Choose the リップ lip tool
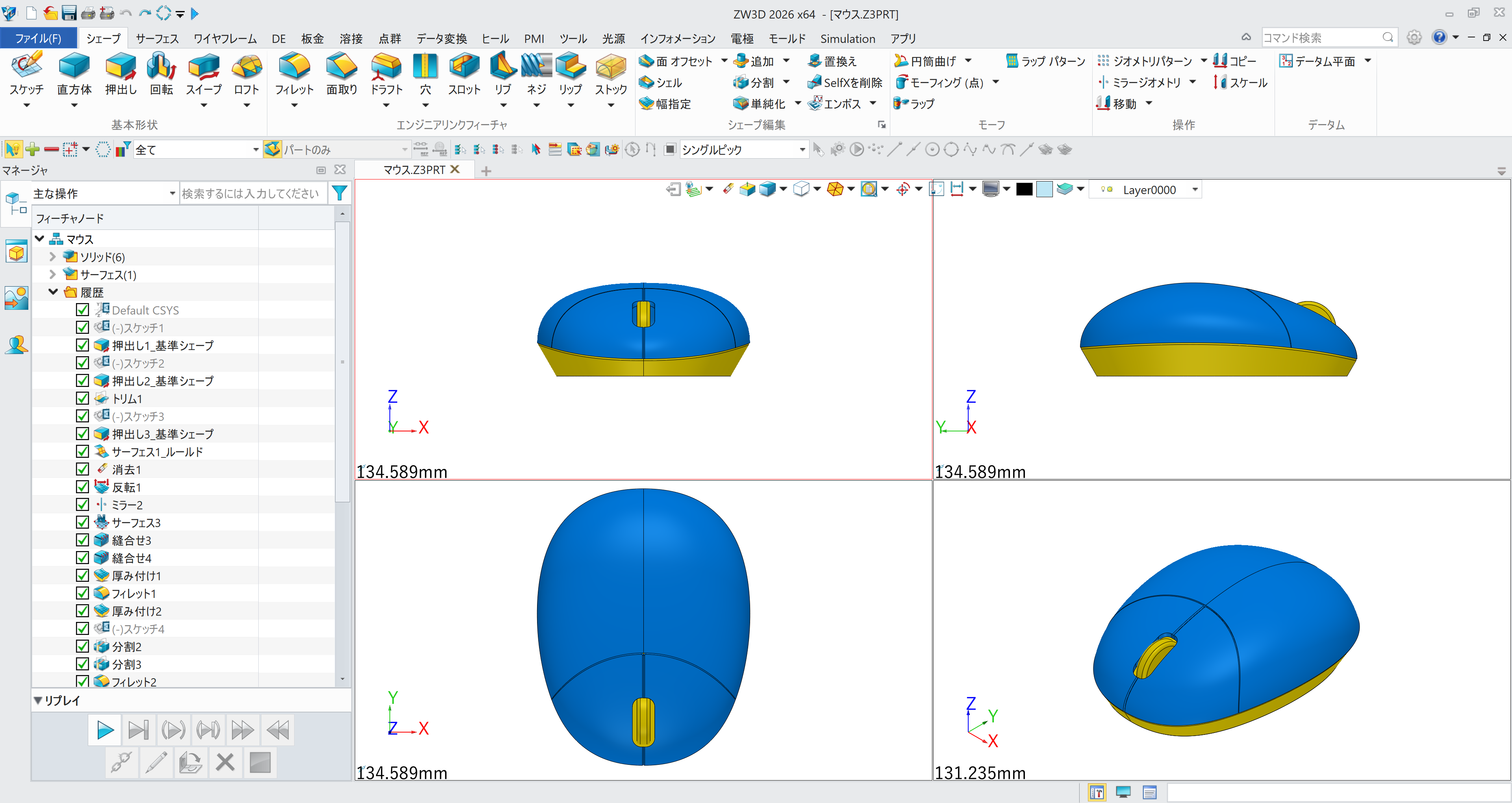The width and height of the screenshot is (1512, 803). tap(571, 74)
